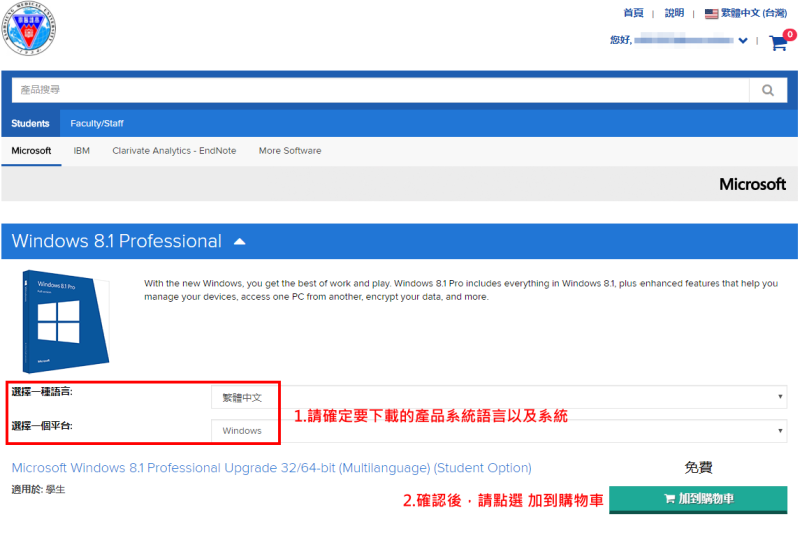
Task: Open the platform dropdown showing Windows
Action: click(x=499, y=431)
